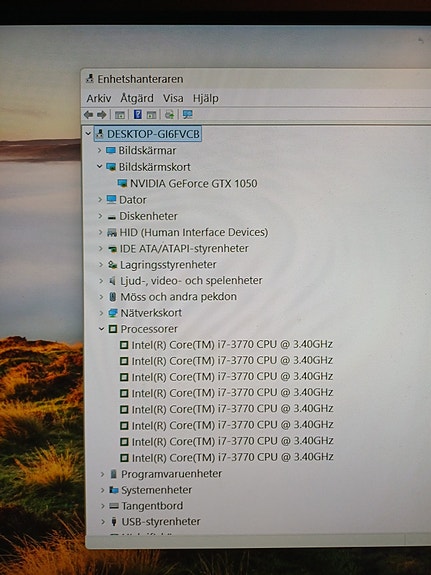This screenshot has height=575, width=431.
Task: Select the Tangentbord tree item
Action: click(x=146, y=506)
